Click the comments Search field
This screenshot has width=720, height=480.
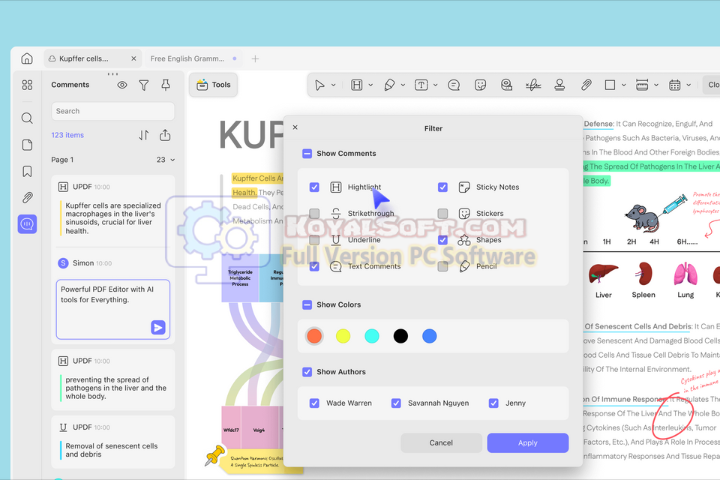pyautogui.click(x=113, y=111)
